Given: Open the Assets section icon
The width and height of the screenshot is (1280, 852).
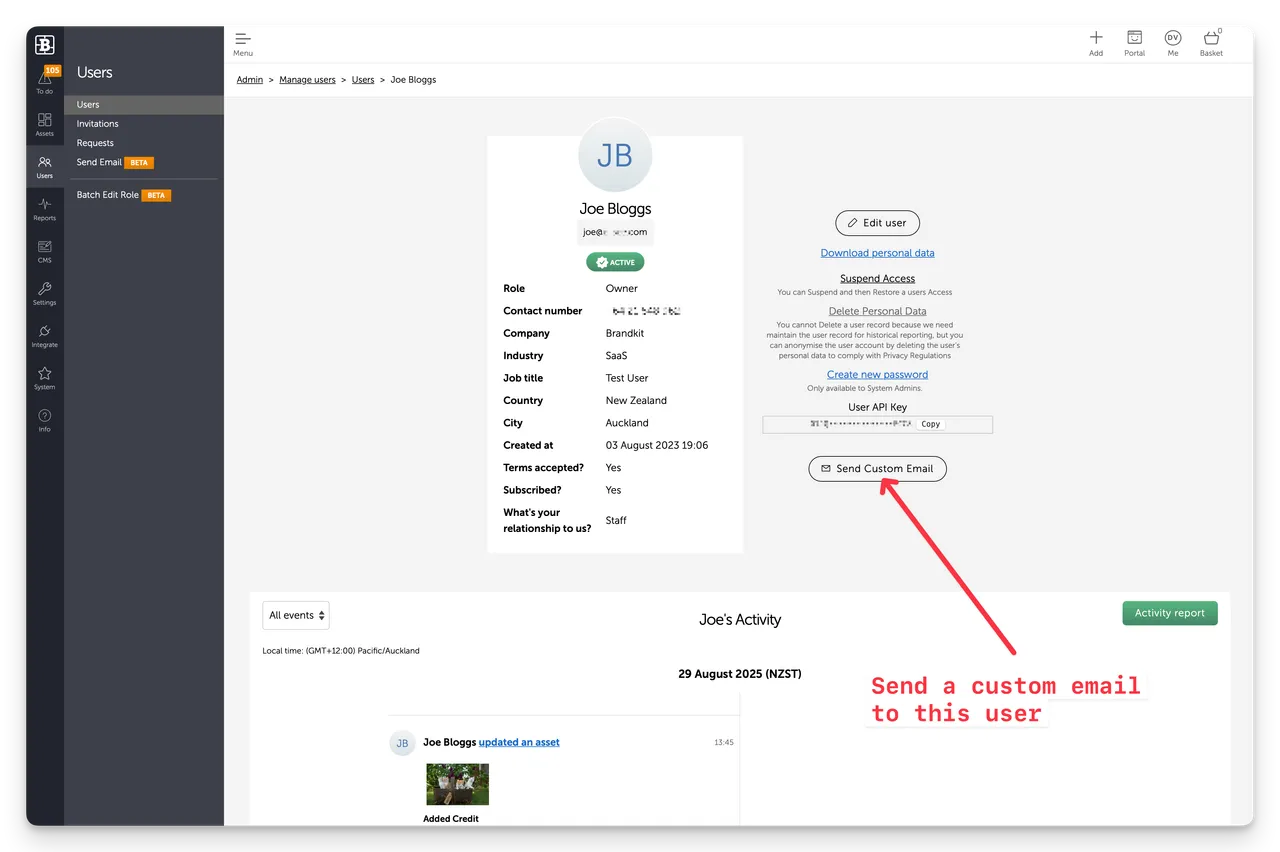Looking at the screenshot, I should click(x=45, y=123).
